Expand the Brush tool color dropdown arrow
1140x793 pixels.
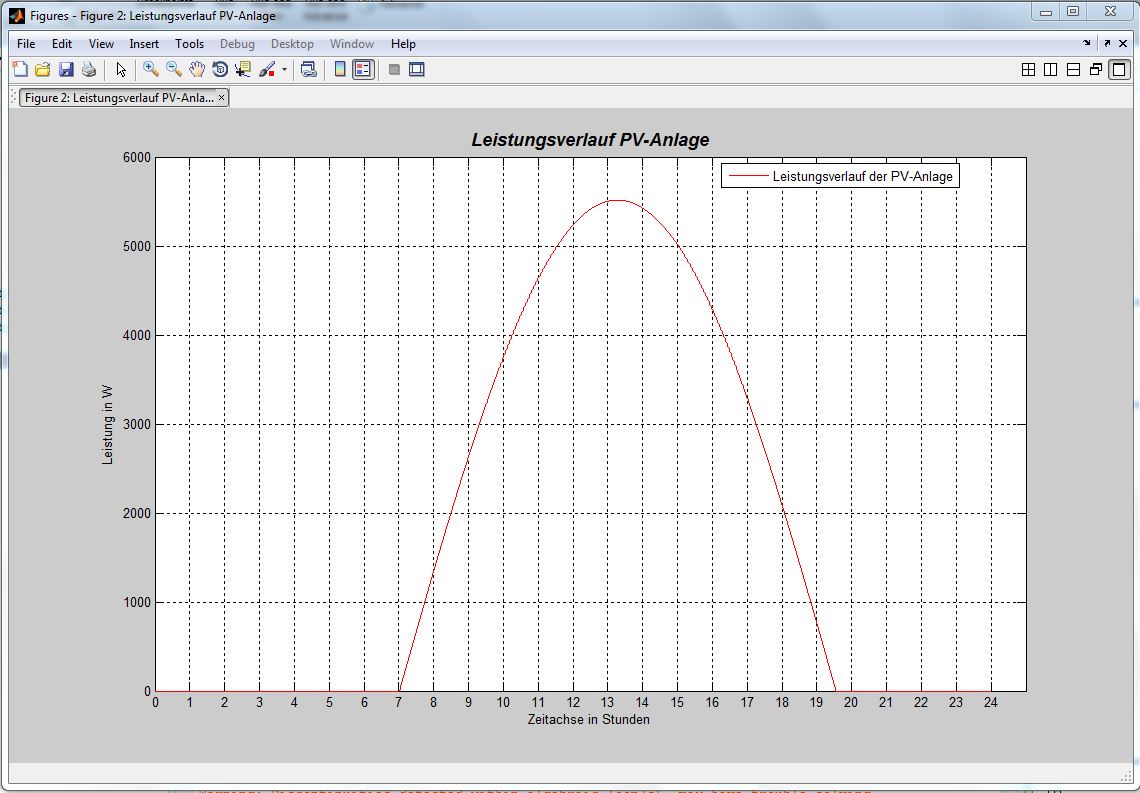click(x=284, y=70)
